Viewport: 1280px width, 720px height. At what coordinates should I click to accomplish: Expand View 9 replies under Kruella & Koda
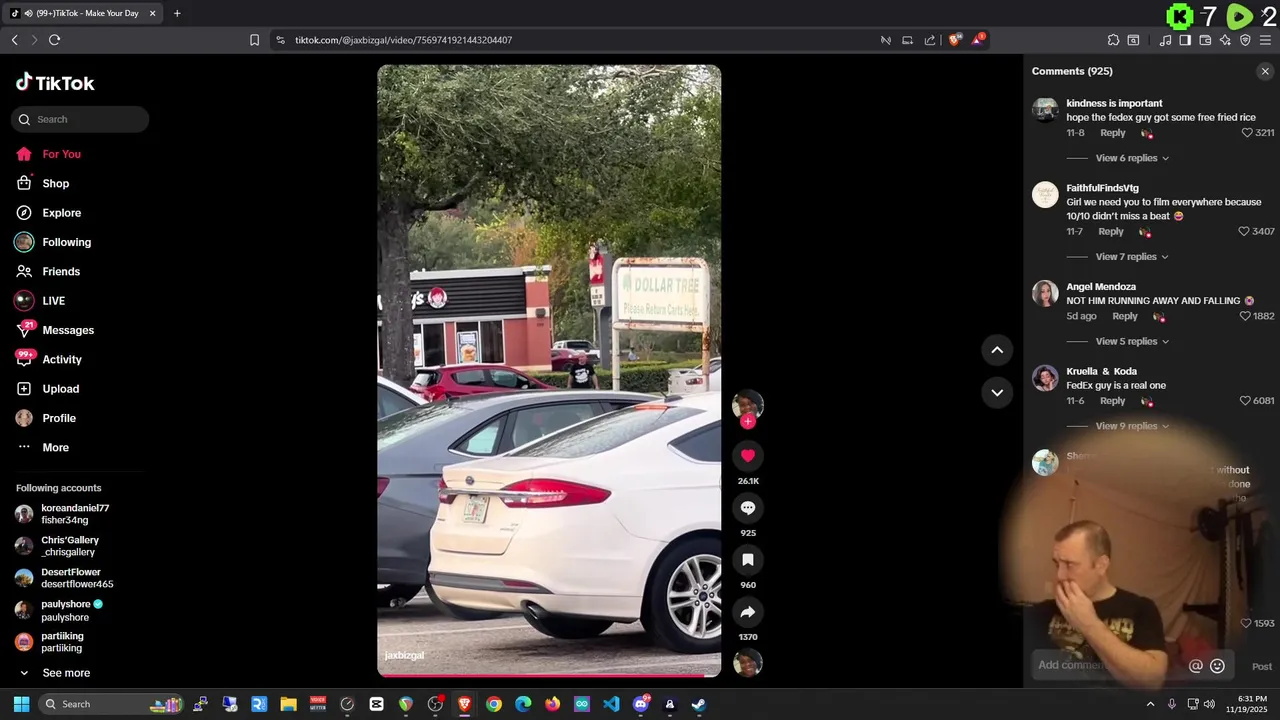tap(1132, 426)
